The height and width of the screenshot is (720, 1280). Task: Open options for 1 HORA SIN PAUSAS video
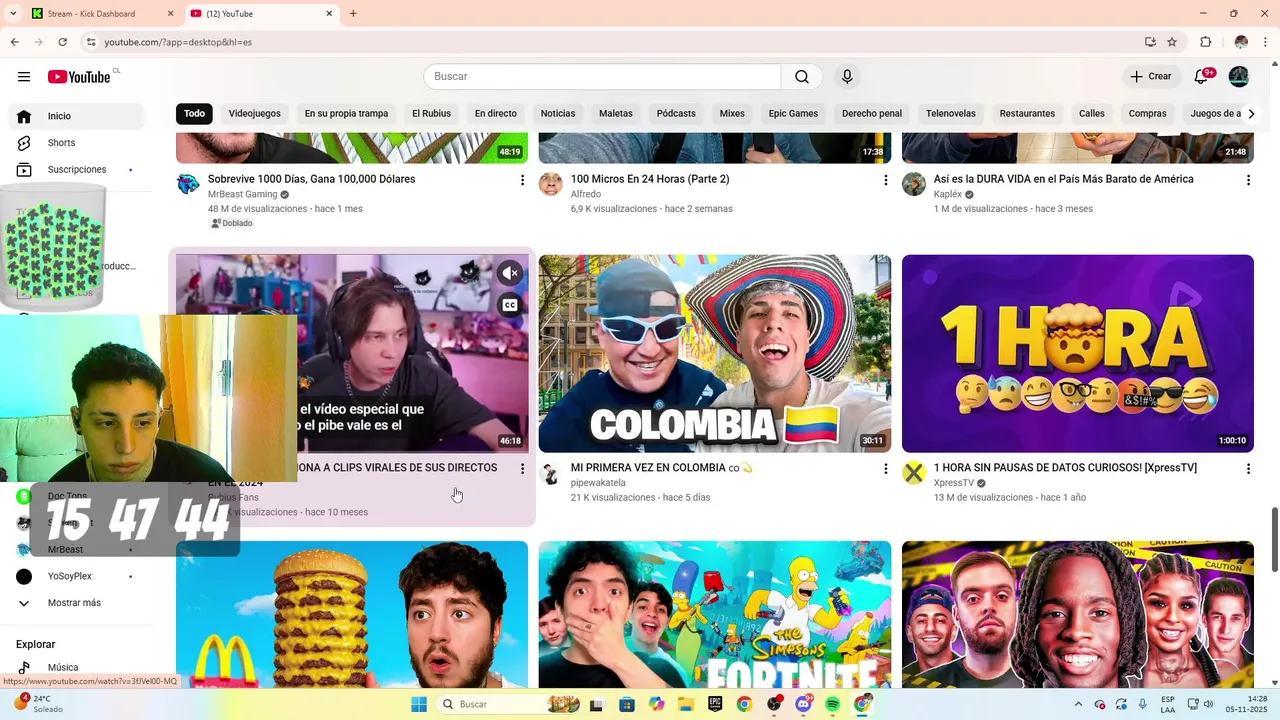[x=1248, y=468]
